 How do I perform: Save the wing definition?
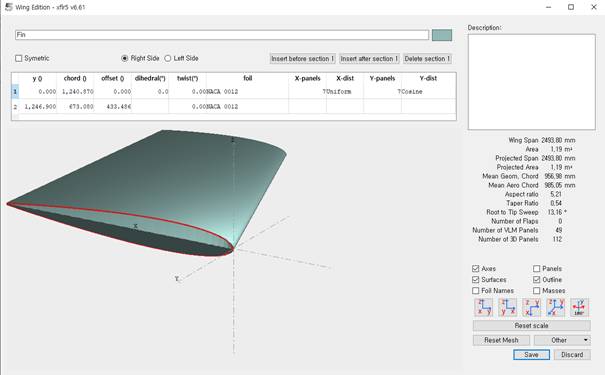[531, 355]
